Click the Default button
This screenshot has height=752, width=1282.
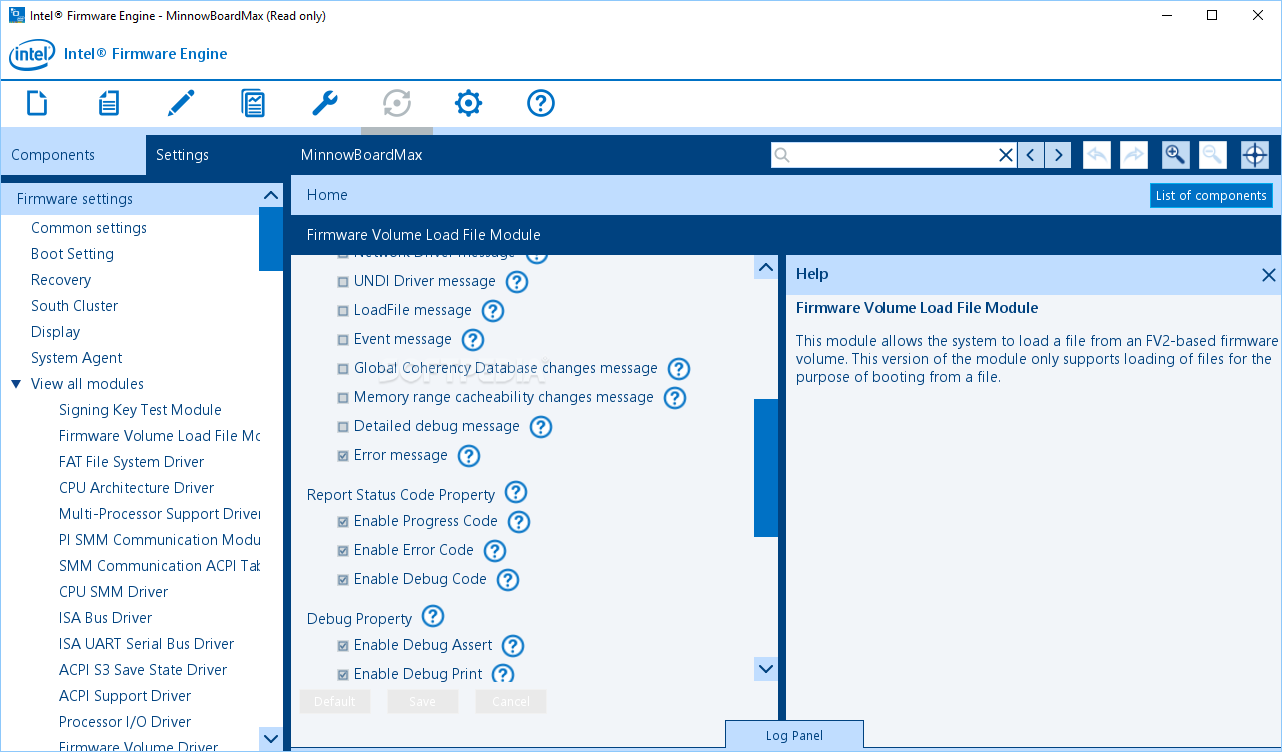pyautogui.click(x=335, y=702)
